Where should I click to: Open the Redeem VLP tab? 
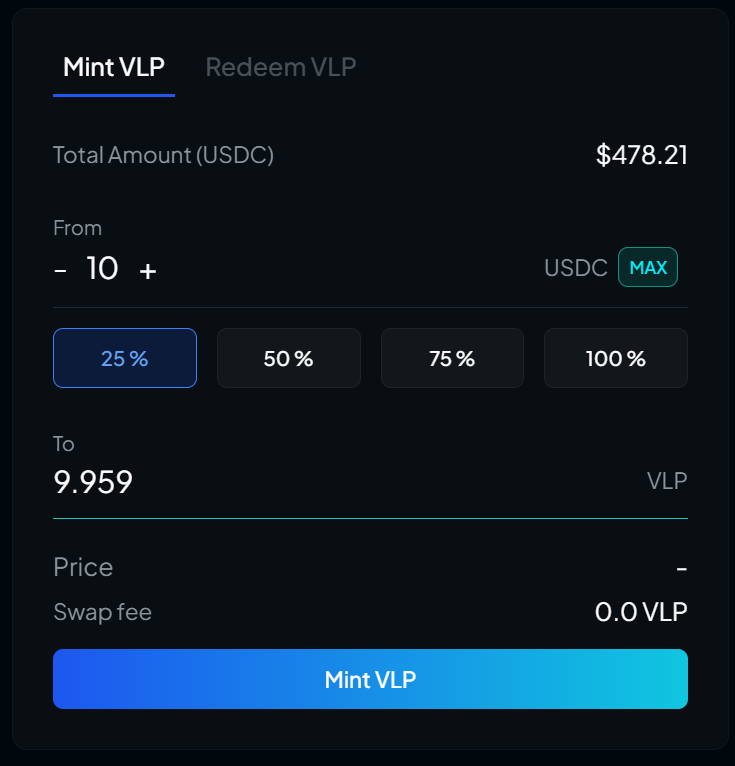point(281,67)
